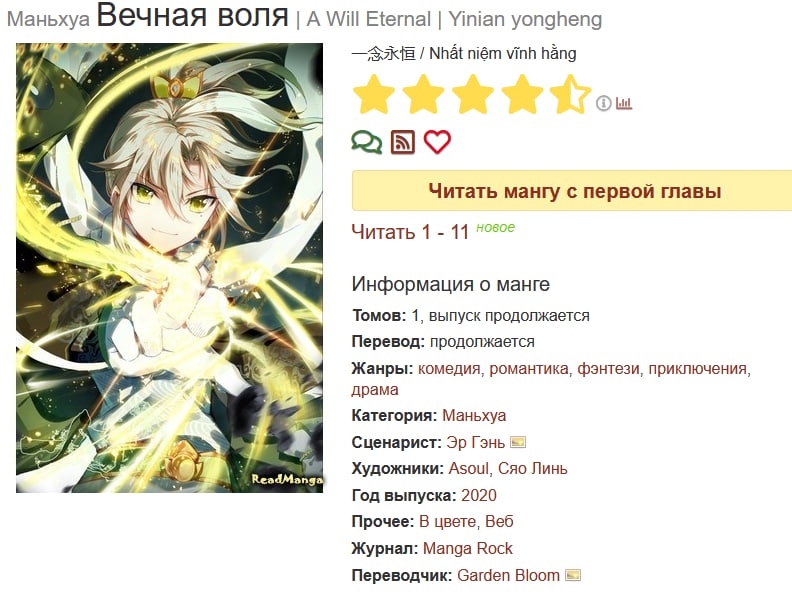Open picture icon next to Garden Bloom
This screenshot has height=596, width=792.
572,575
